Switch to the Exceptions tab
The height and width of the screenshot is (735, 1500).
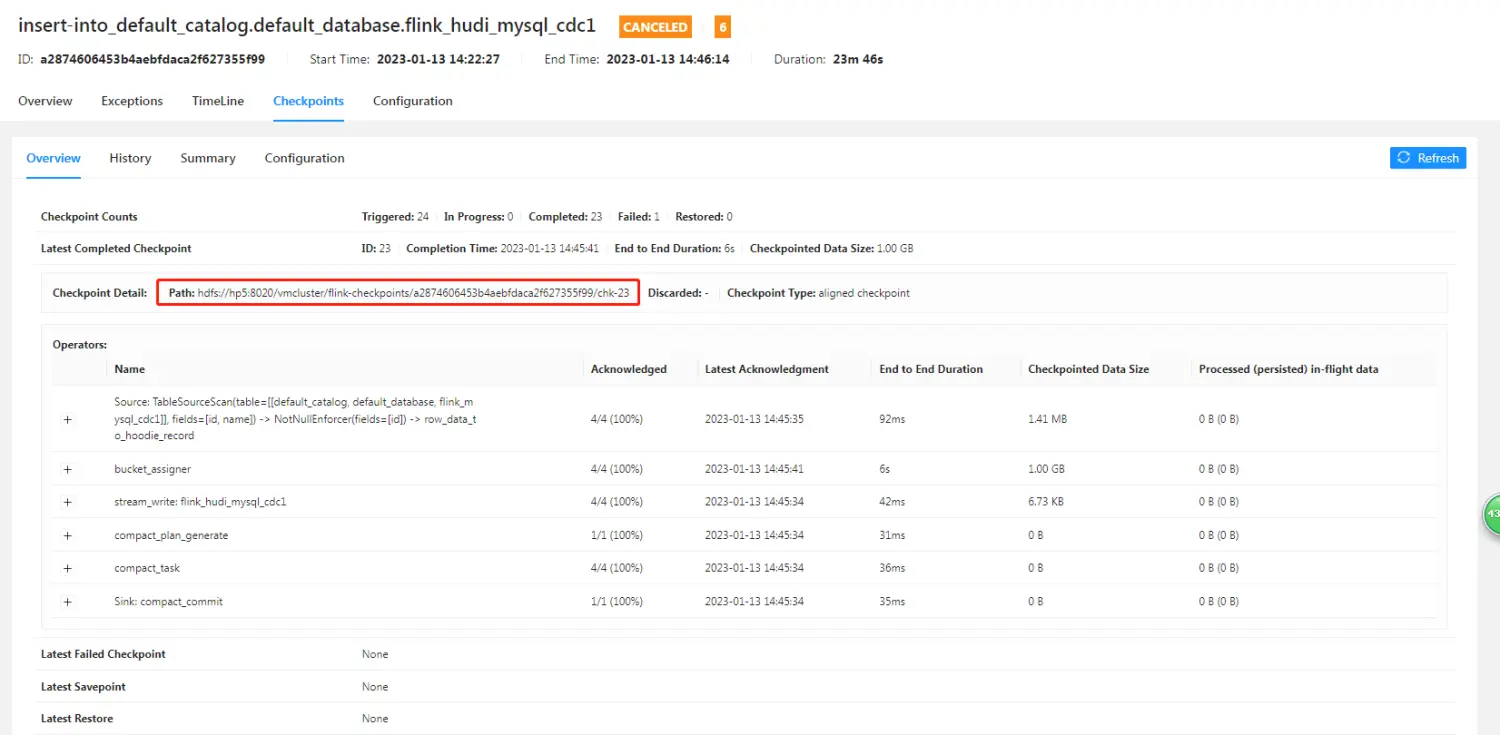pos(132,101)
